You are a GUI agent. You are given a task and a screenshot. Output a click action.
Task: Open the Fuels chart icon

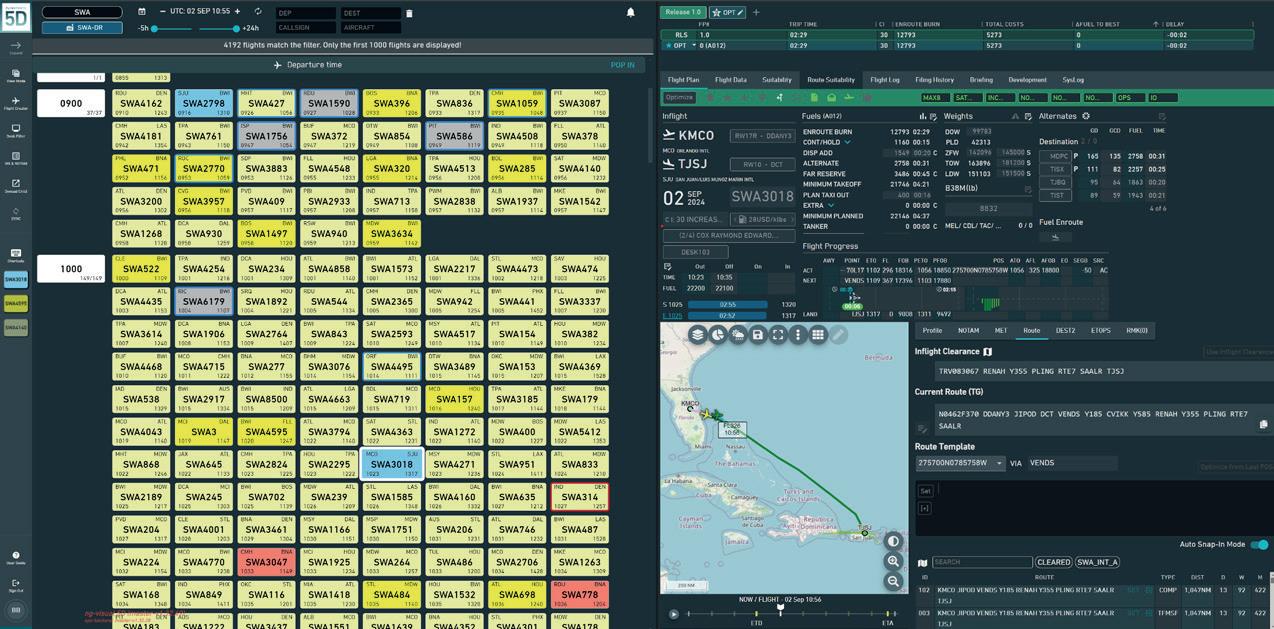(x=923, y=116)
